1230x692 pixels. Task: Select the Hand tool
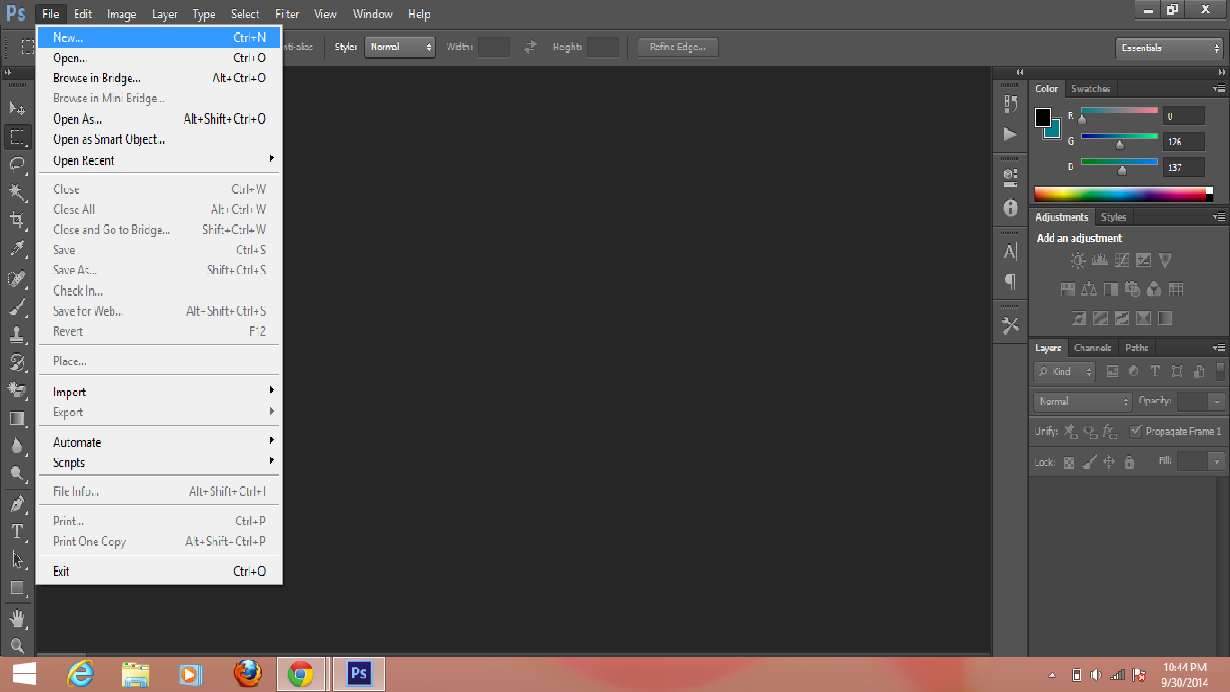17,619
